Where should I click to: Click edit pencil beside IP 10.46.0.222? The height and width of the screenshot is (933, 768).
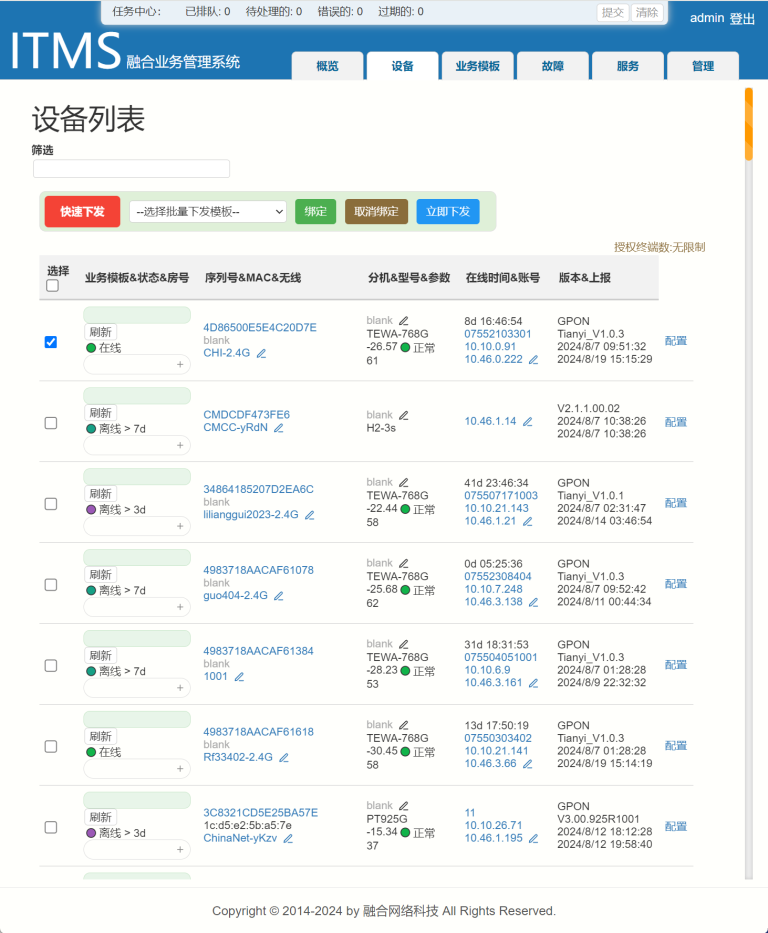[533, 360]
